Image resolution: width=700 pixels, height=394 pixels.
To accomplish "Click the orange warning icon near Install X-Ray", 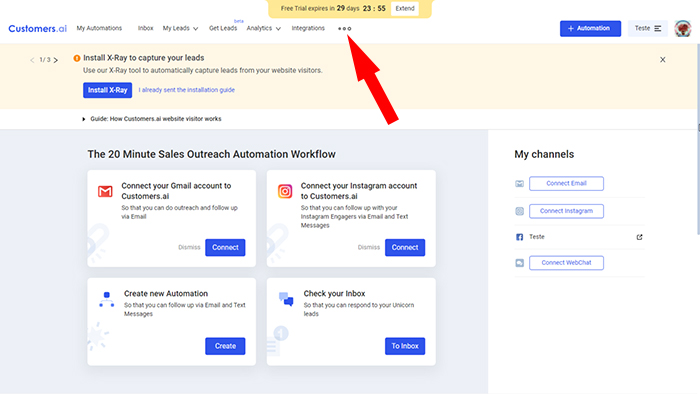I will [77, 58].
